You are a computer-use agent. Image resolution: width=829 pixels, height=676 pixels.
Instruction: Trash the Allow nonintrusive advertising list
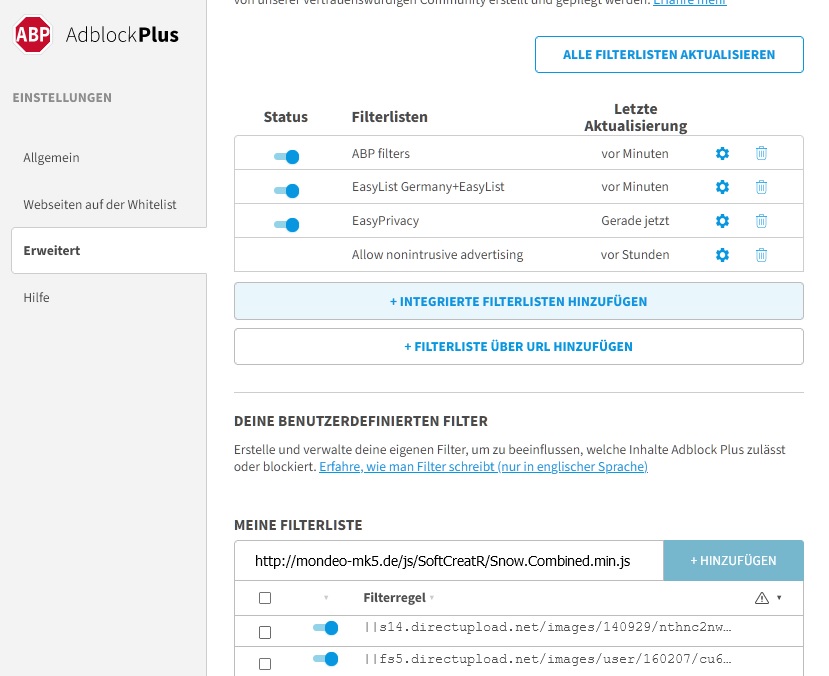[x=761, y=255]
